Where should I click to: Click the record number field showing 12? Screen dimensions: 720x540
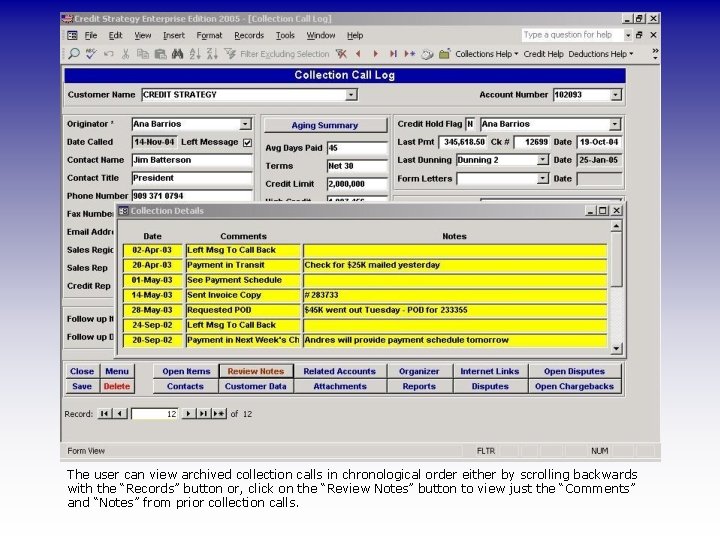click(155, 414)
